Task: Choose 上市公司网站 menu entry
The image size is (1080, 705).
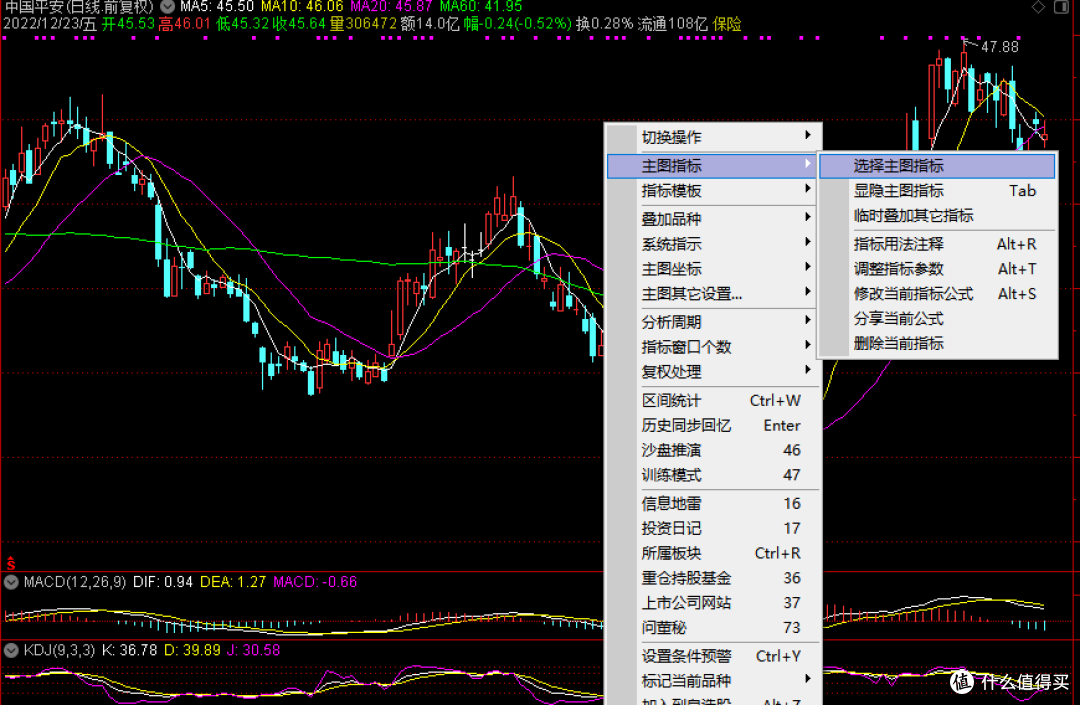Action: 714,602
